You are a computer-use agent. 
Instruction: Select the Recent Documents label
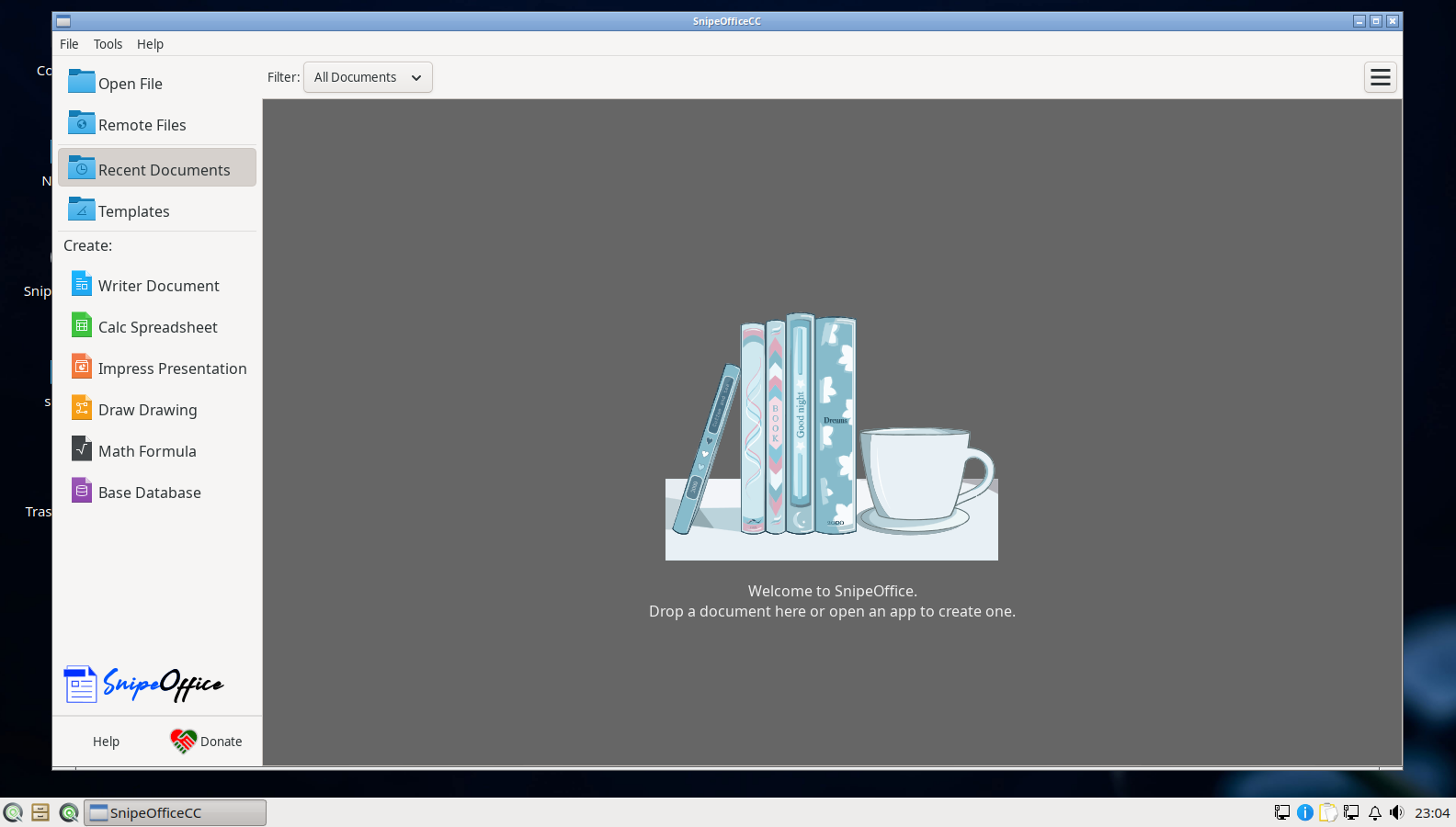165,170
